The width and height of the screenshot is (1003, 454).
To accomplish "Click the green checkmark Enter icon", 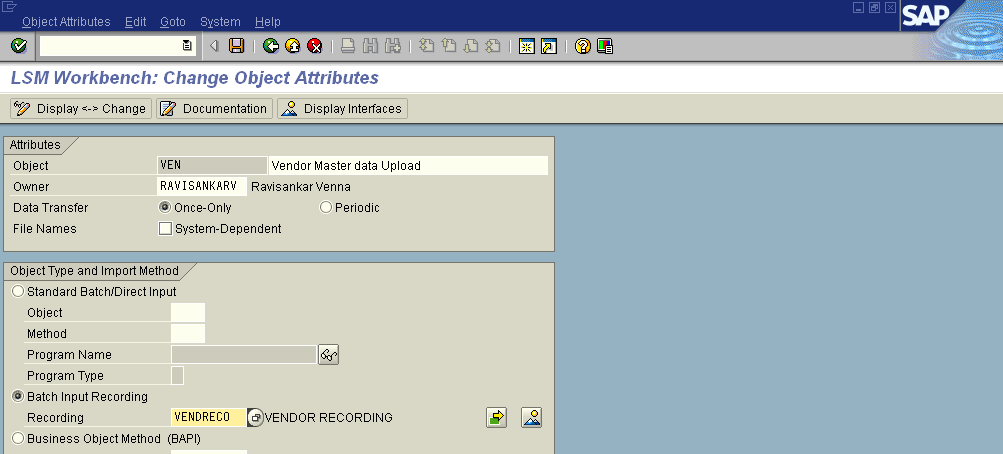I will [x=18, y=46].
